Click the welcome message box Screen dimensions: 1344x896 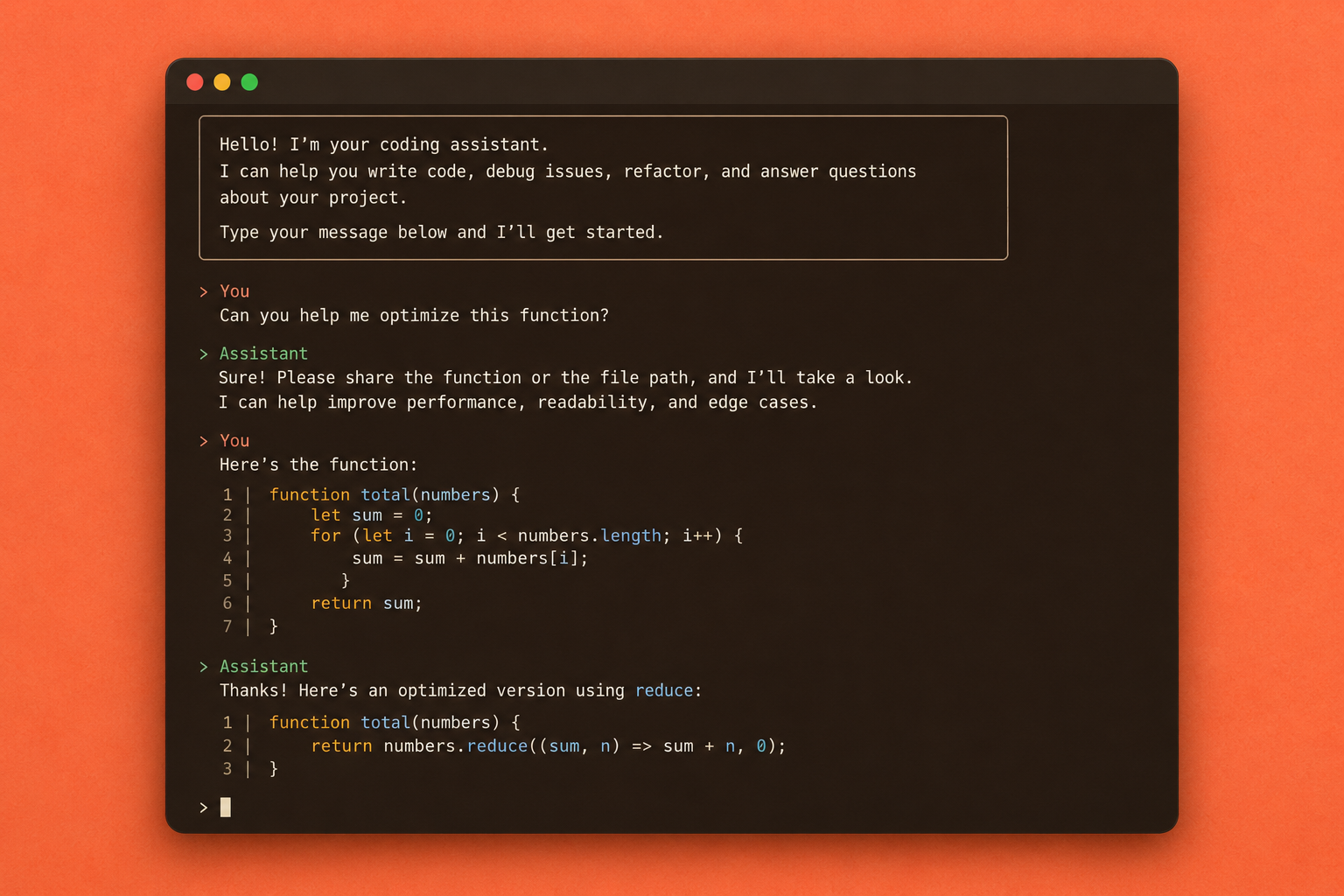604,188
